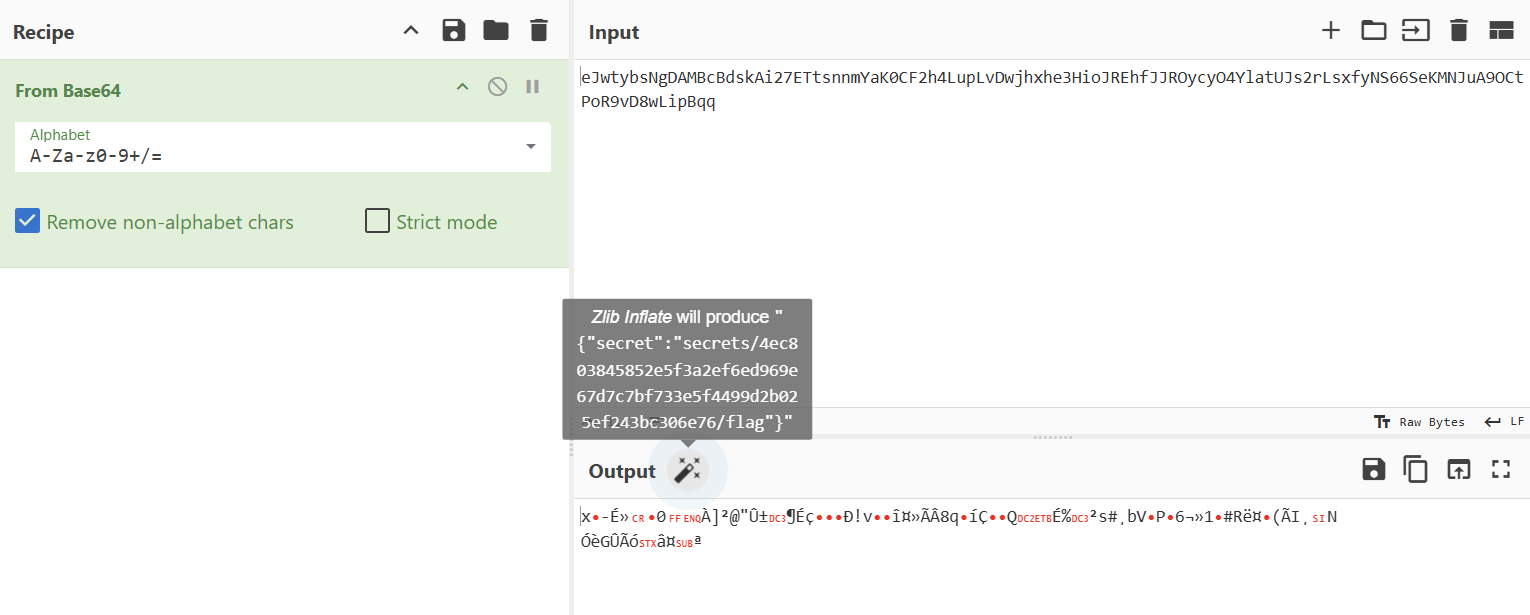Set breakpoint on From Base64 operation
The image size is (1530, 615).
[x=532, y=88]
